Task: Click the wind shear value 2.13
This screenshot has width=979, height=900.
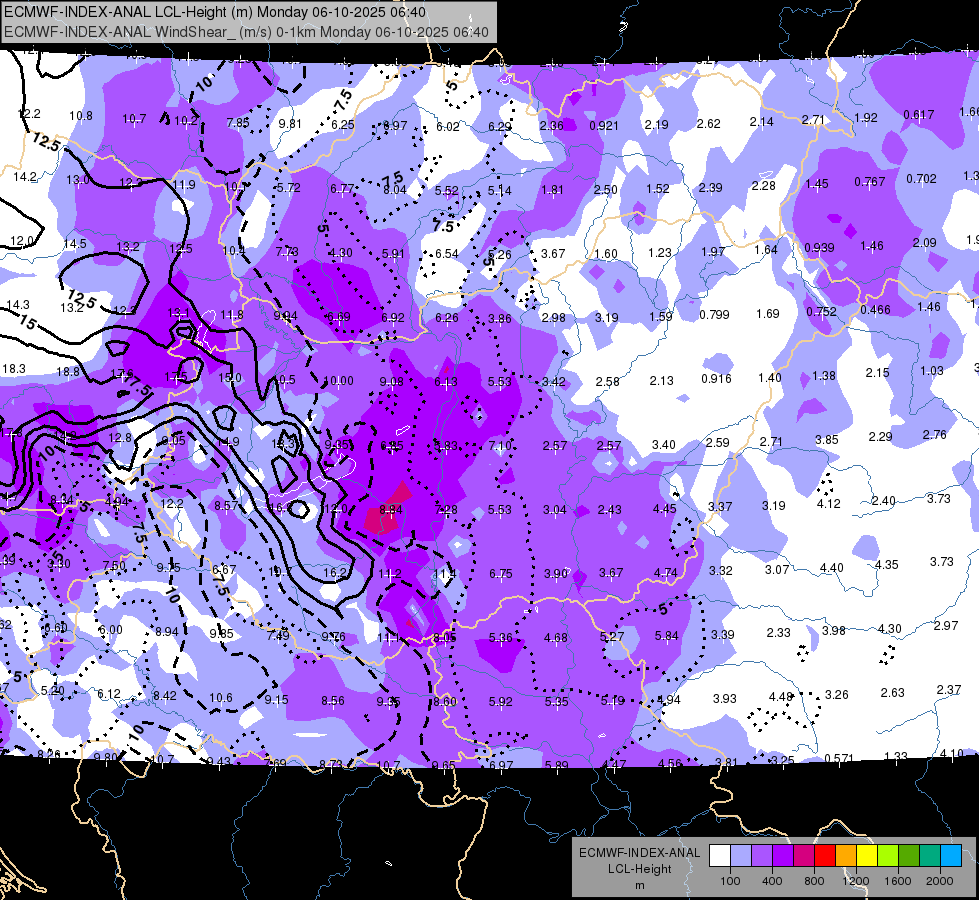Action: [662, 381]
